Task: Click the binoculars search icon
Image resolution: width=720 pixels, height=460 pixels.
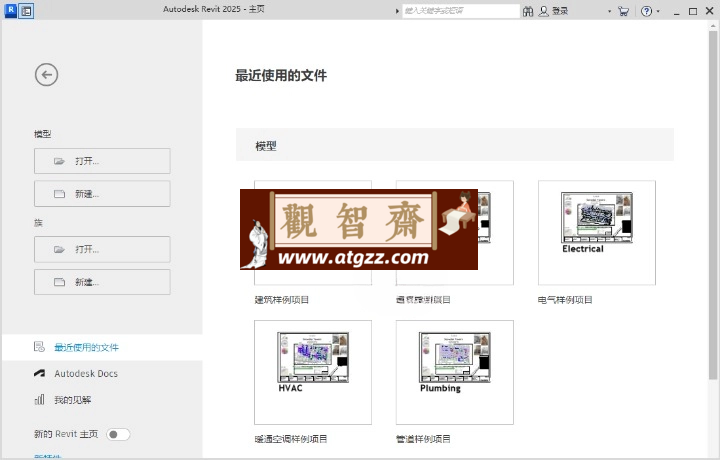Action: pos(528,11)
